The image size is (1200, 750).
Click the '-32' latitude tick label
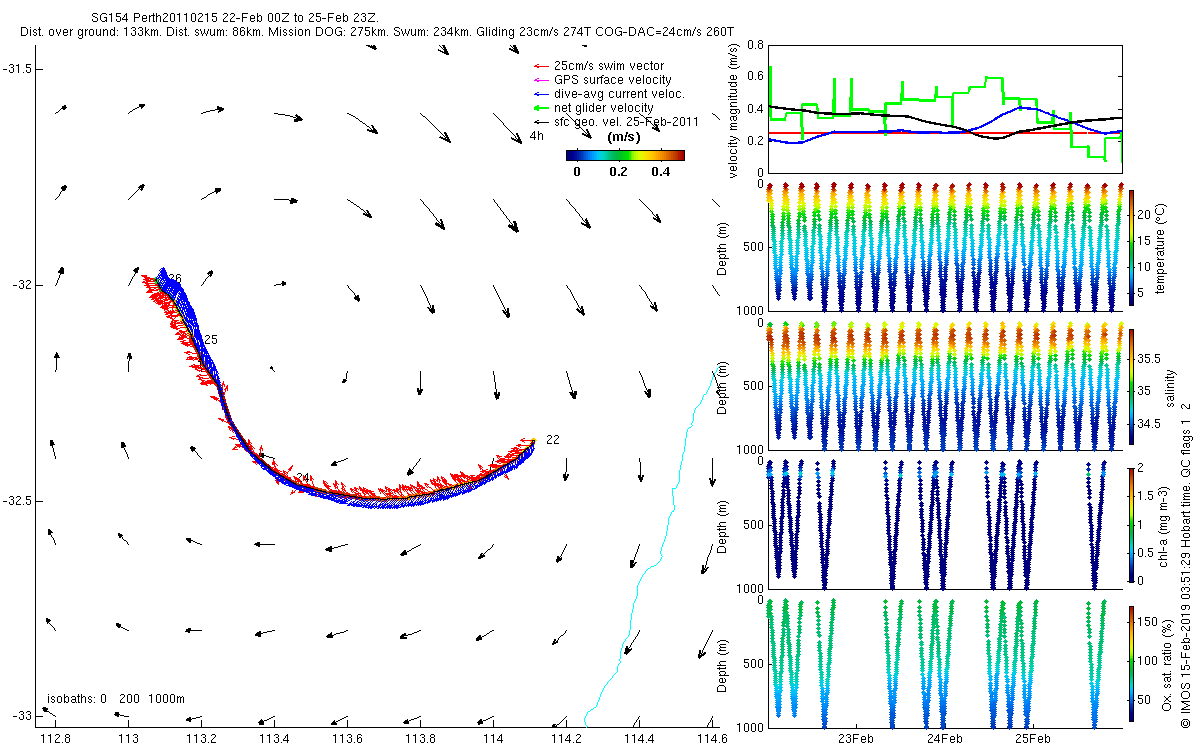[x=23, y=285]
